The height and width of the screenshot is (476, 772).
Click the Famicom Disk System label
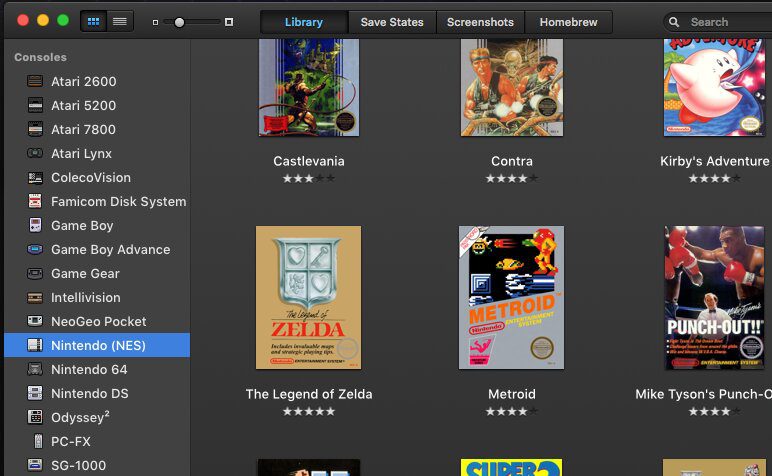(119, 202)
